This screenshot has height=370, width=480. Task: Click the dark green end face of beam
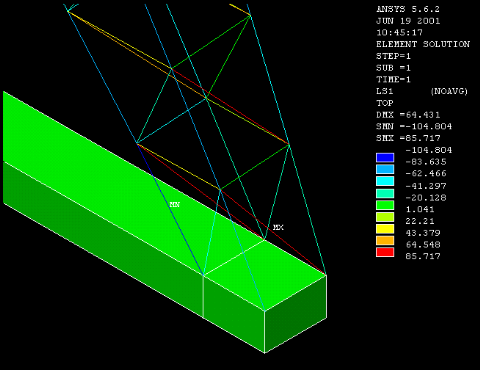[296, 313]
